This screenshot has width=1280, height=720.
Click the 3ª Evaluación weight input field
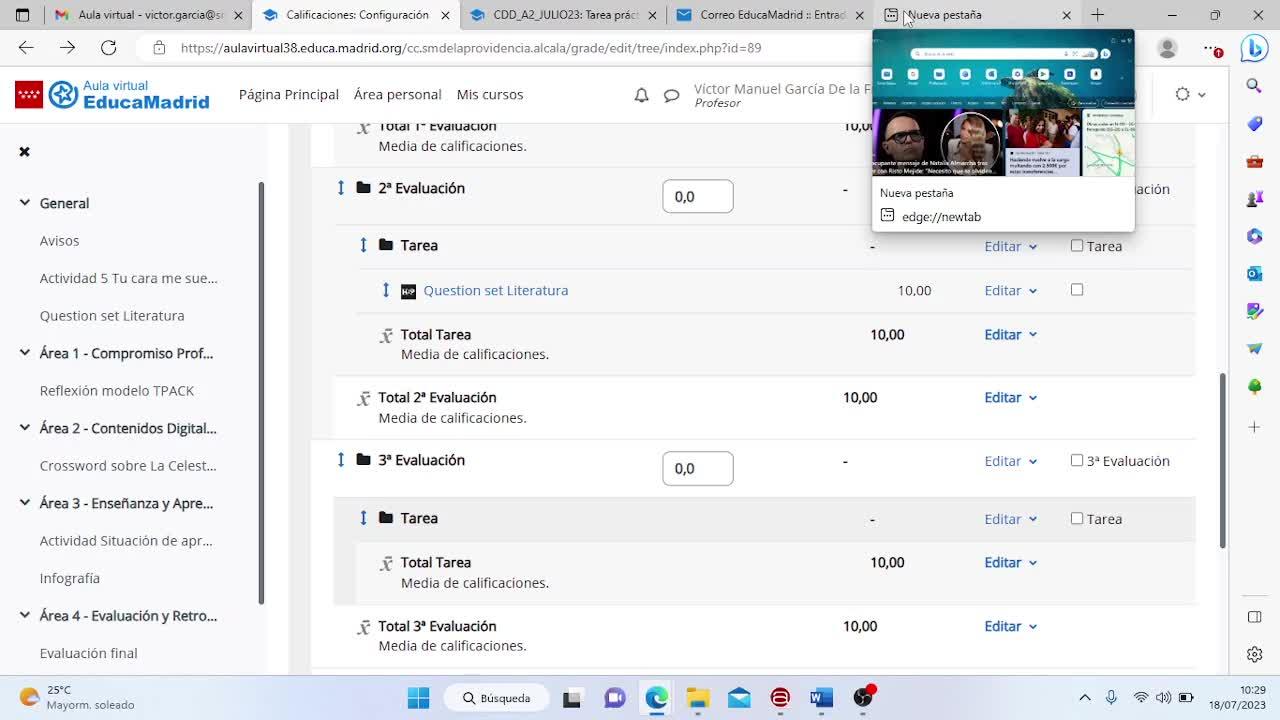pyautogui.click(x=698, y=468)
